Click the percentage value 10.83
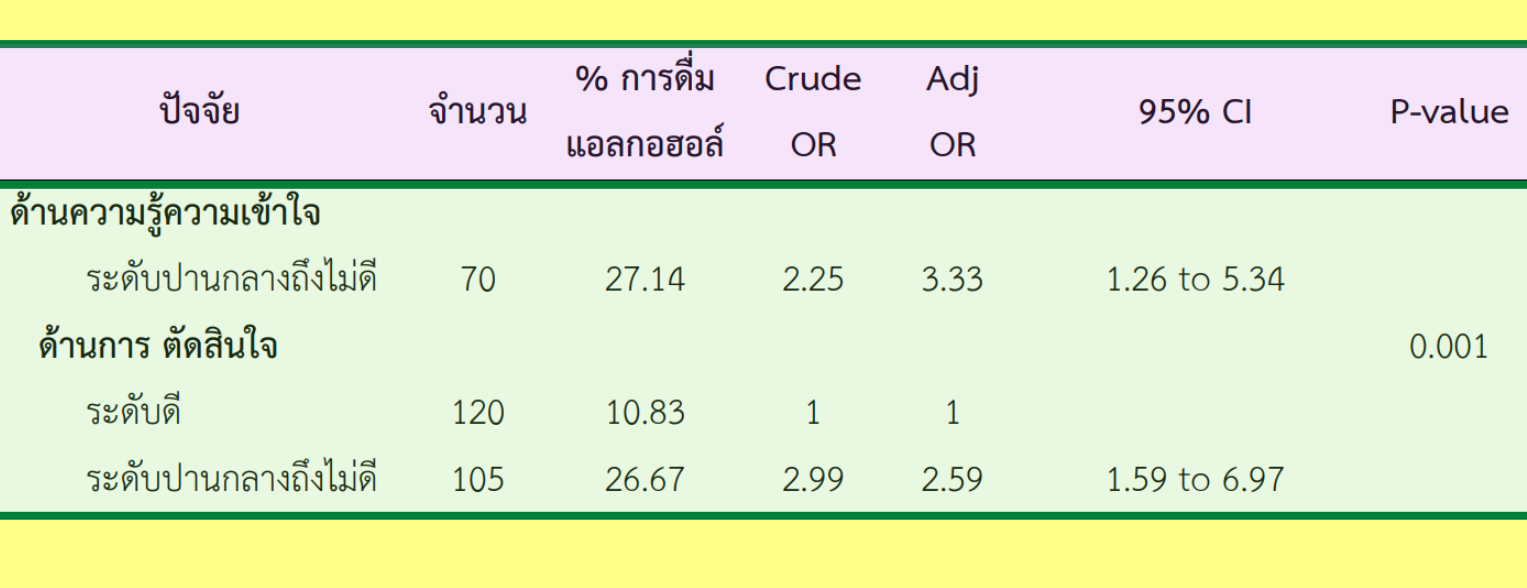 (x=645, y=412)
